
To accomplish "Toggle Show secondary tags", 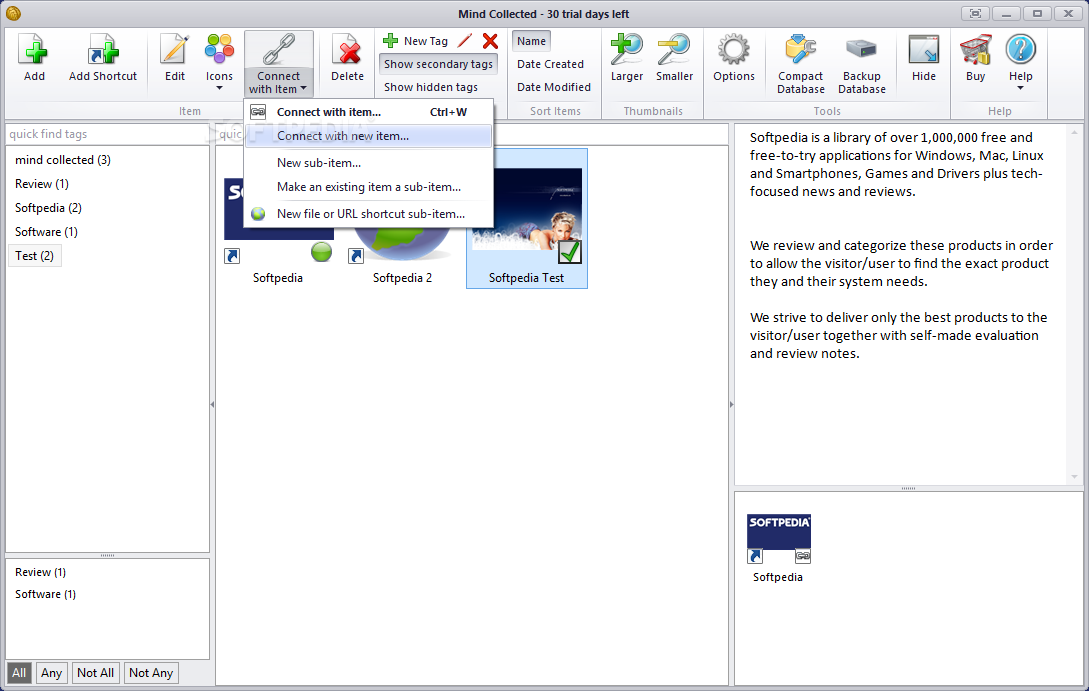I will (438, 64).
